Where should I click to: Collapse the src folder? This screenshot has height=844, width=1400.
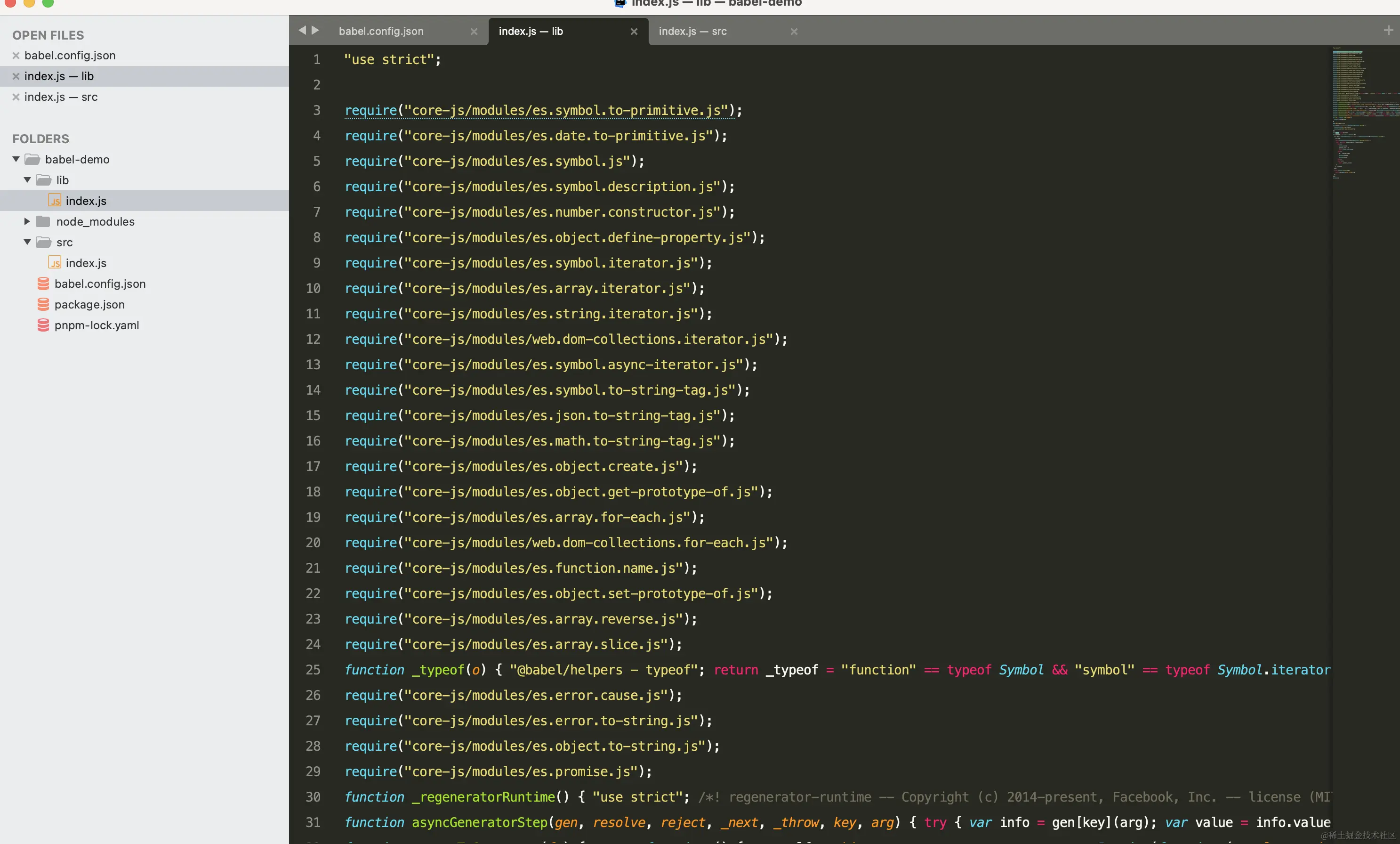tap(27, 242)
